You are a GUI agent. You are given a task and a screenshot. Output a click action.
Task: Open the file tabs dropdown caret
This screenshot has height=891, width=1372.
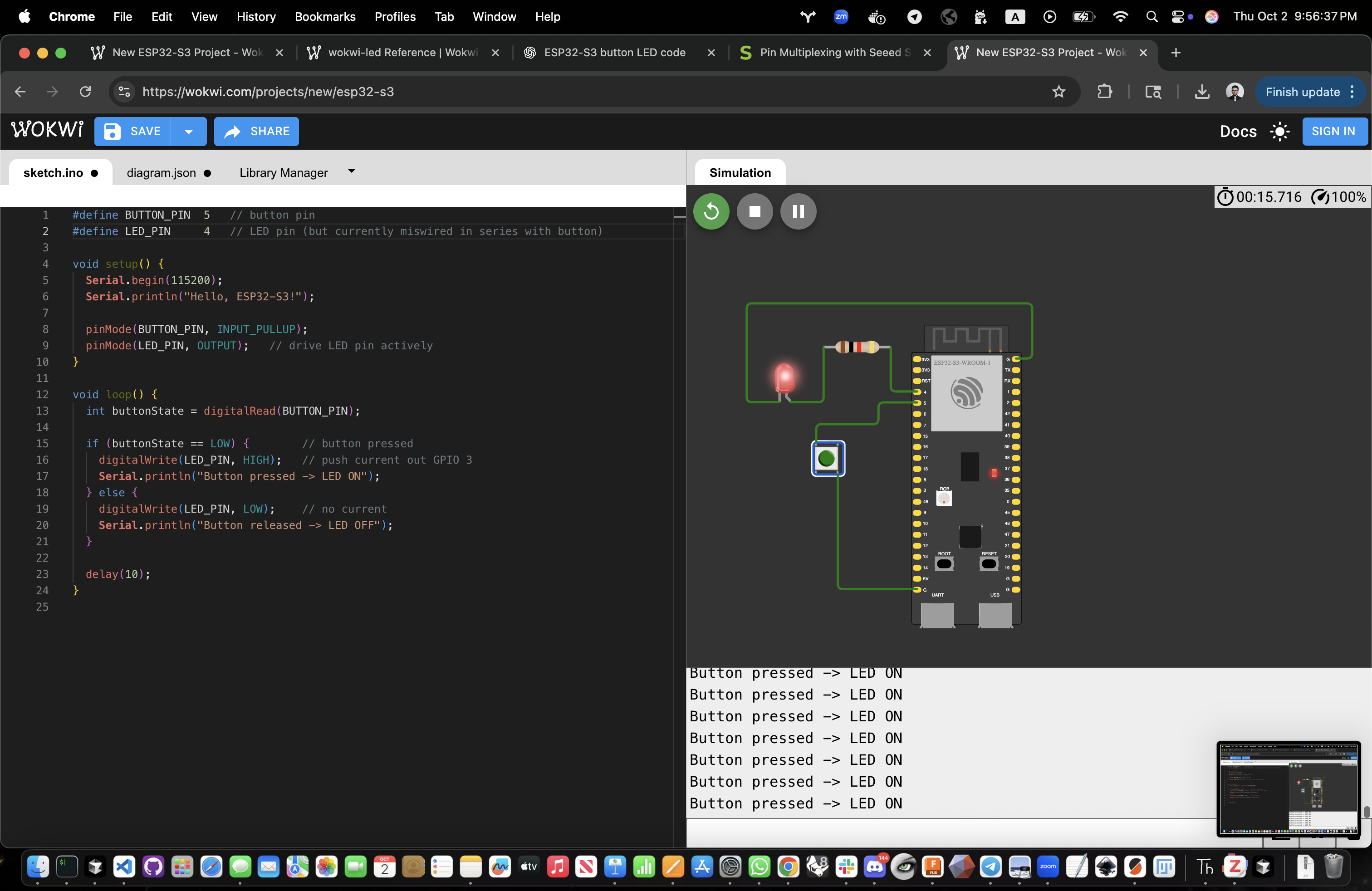coord(352,172)
